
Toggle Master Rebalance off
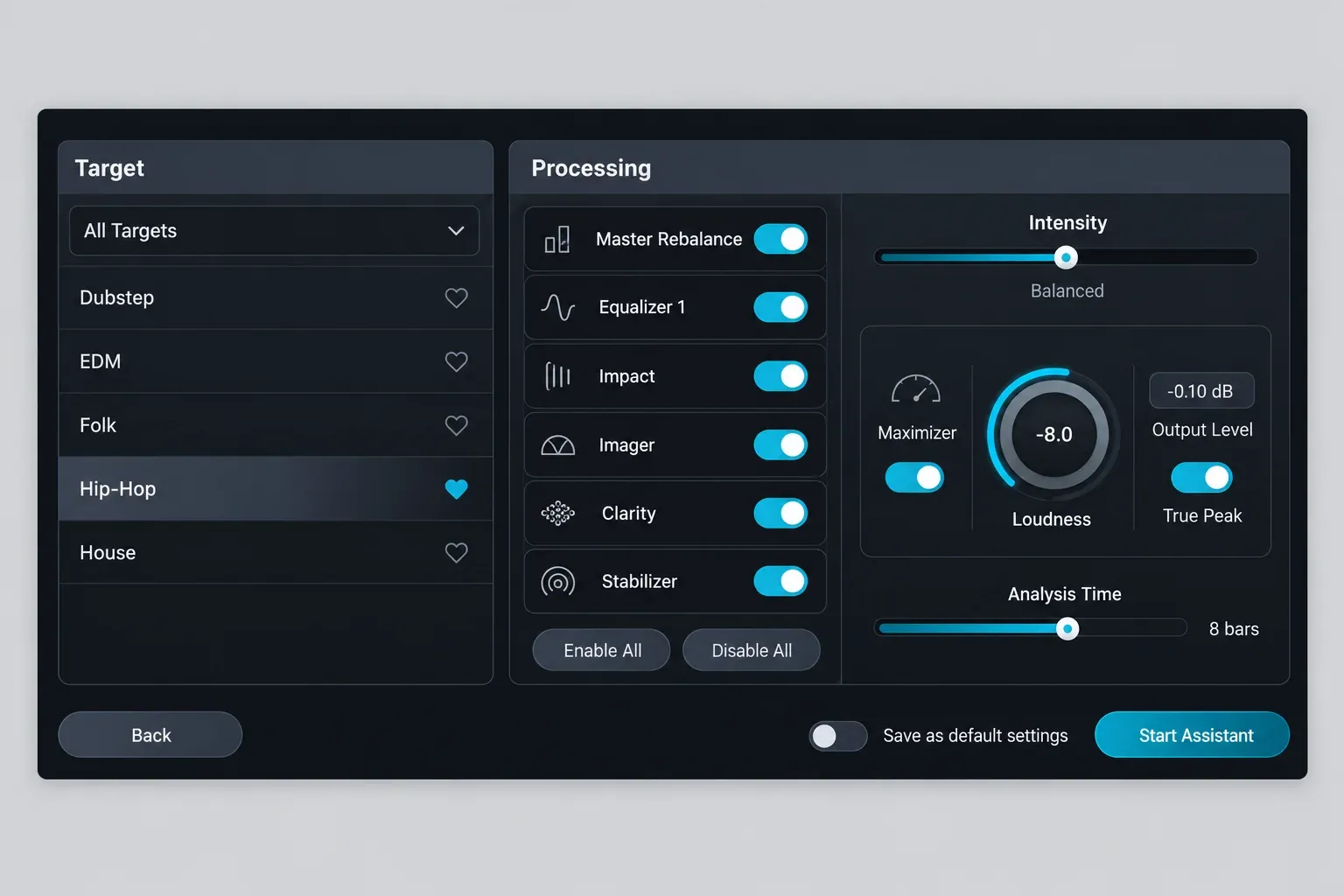click(780, 239)
